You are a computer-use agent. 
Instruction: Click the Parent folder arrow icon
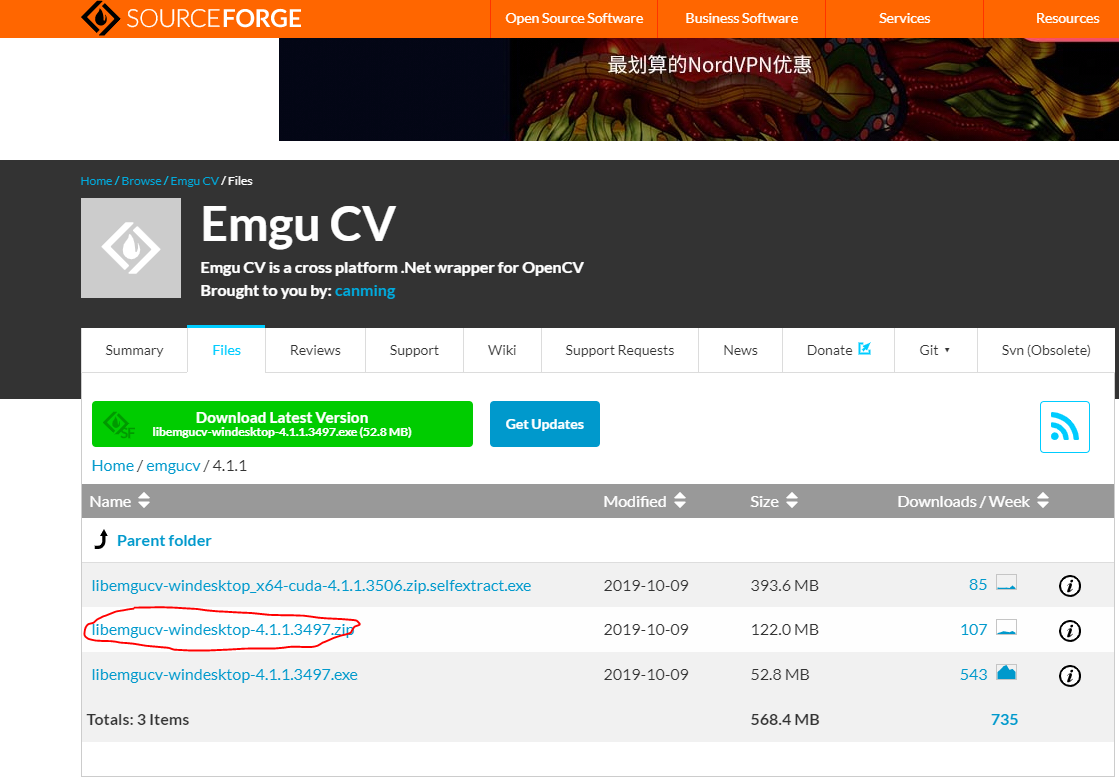[100, 539]
